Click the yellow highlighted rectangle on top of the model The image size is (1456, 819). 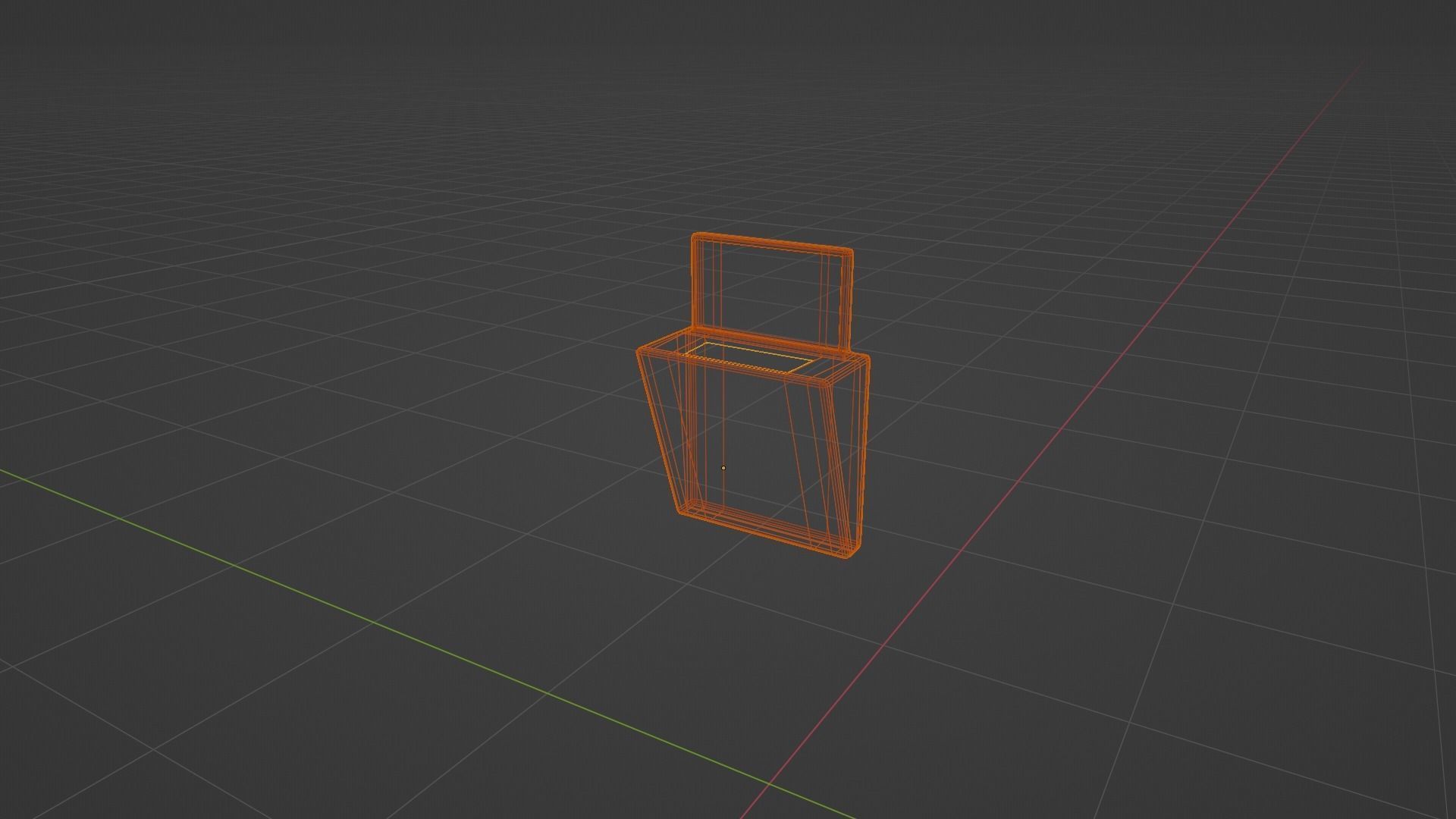[x=748, y=357]
